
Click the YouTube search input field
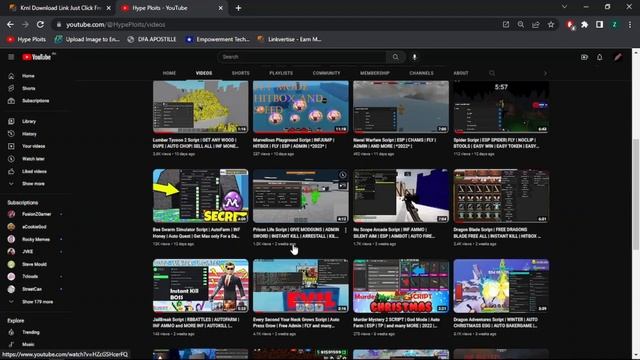(302, 57)
